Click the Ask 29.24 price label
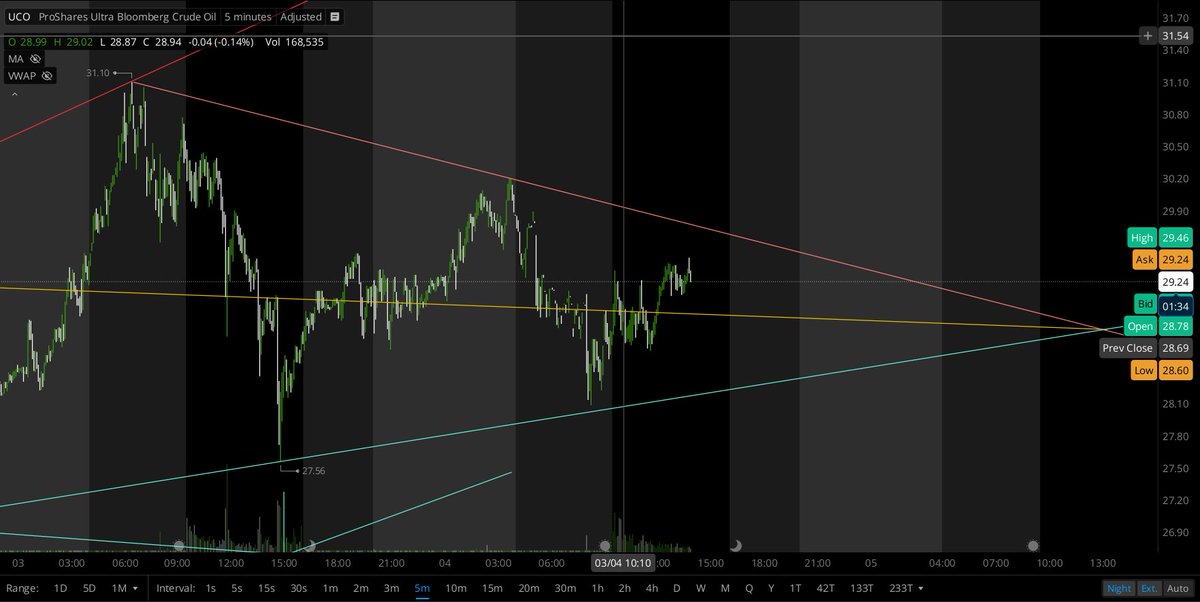 pyautogui.click(x=1161, y=259)
